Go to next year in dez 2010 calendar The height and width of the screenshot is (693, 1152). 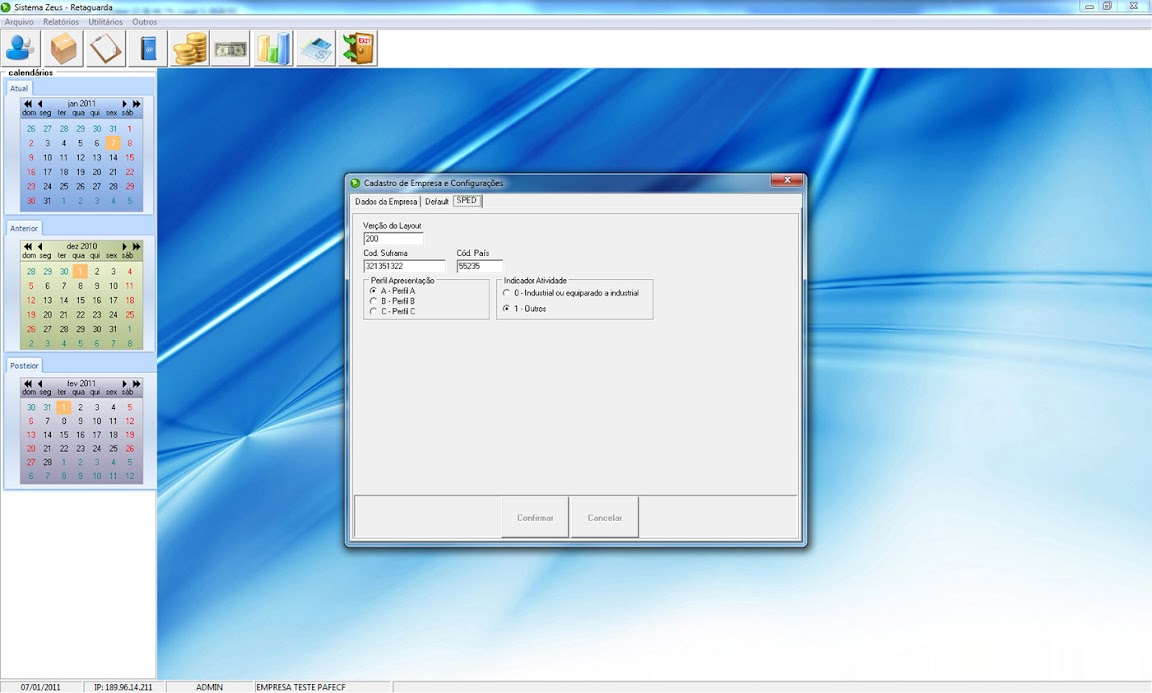click(136, 246)
